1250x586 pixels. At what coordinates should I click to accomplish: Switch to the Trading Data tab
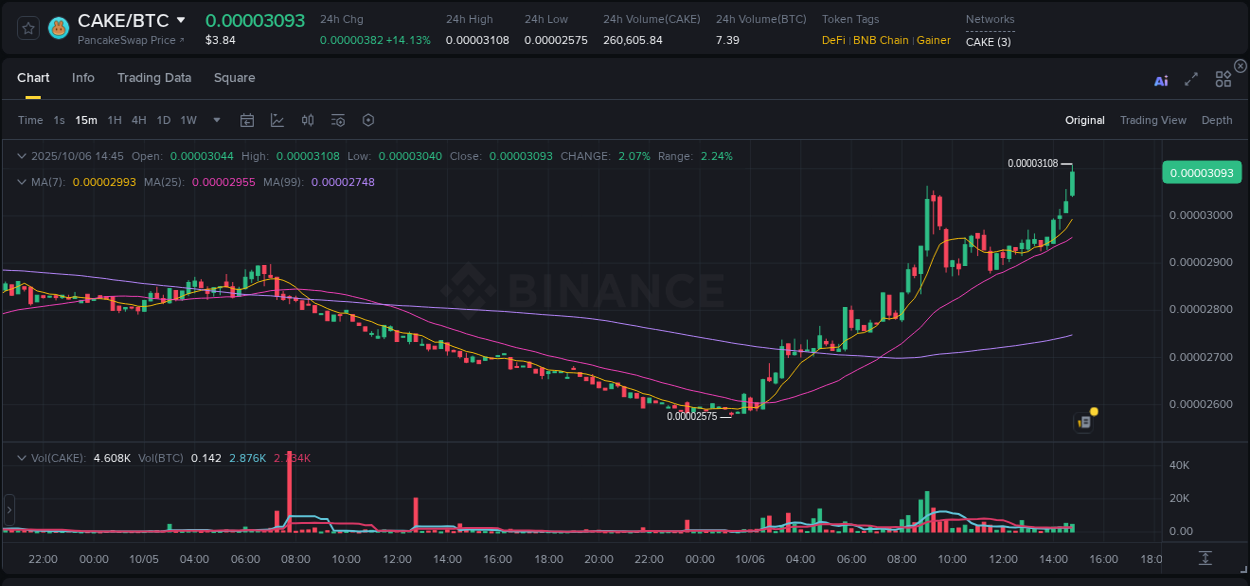tap(154, 78)
